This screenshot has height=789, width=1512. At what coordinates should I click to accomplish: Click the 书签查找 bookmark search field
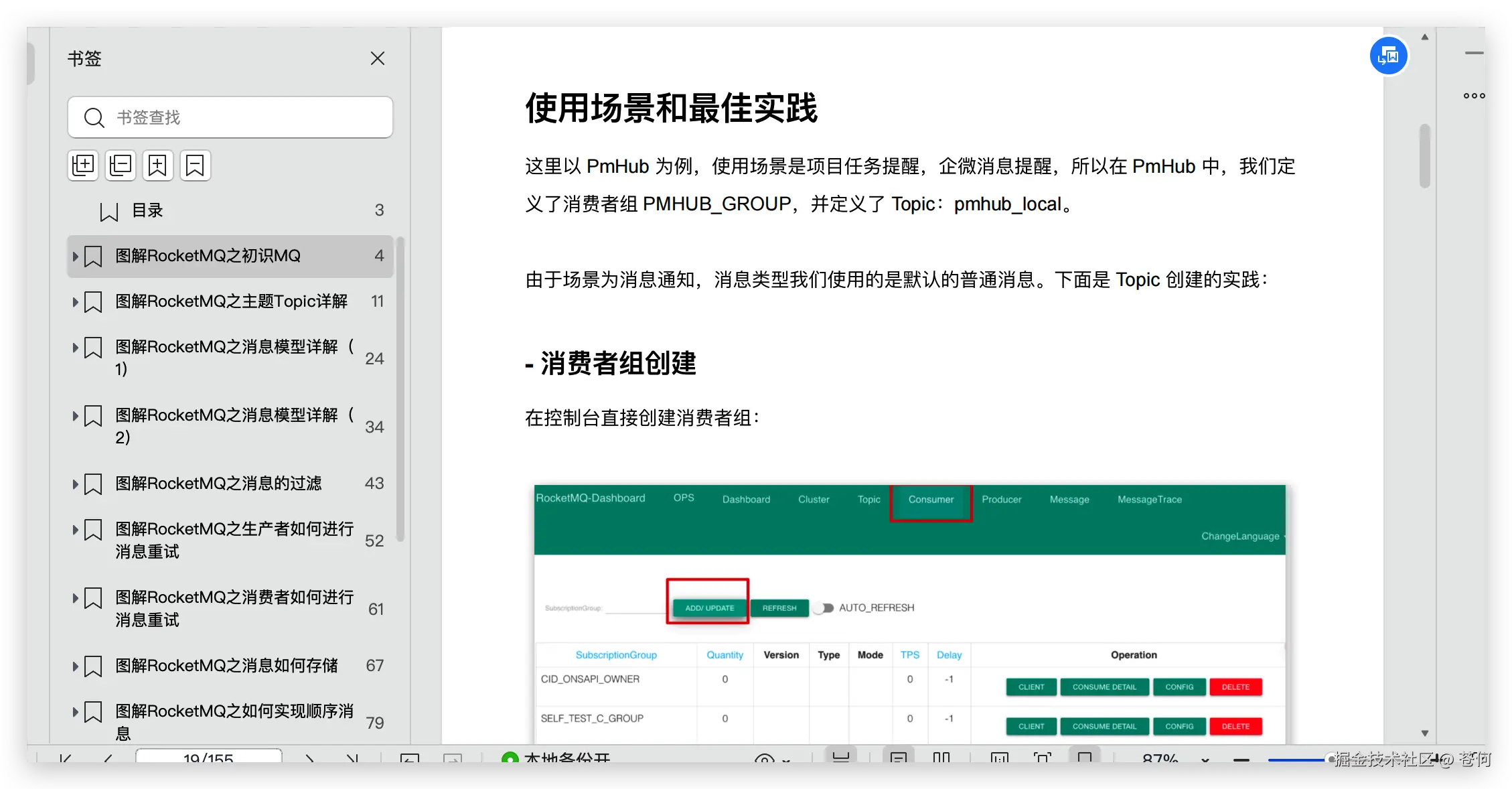pos(230,118)
